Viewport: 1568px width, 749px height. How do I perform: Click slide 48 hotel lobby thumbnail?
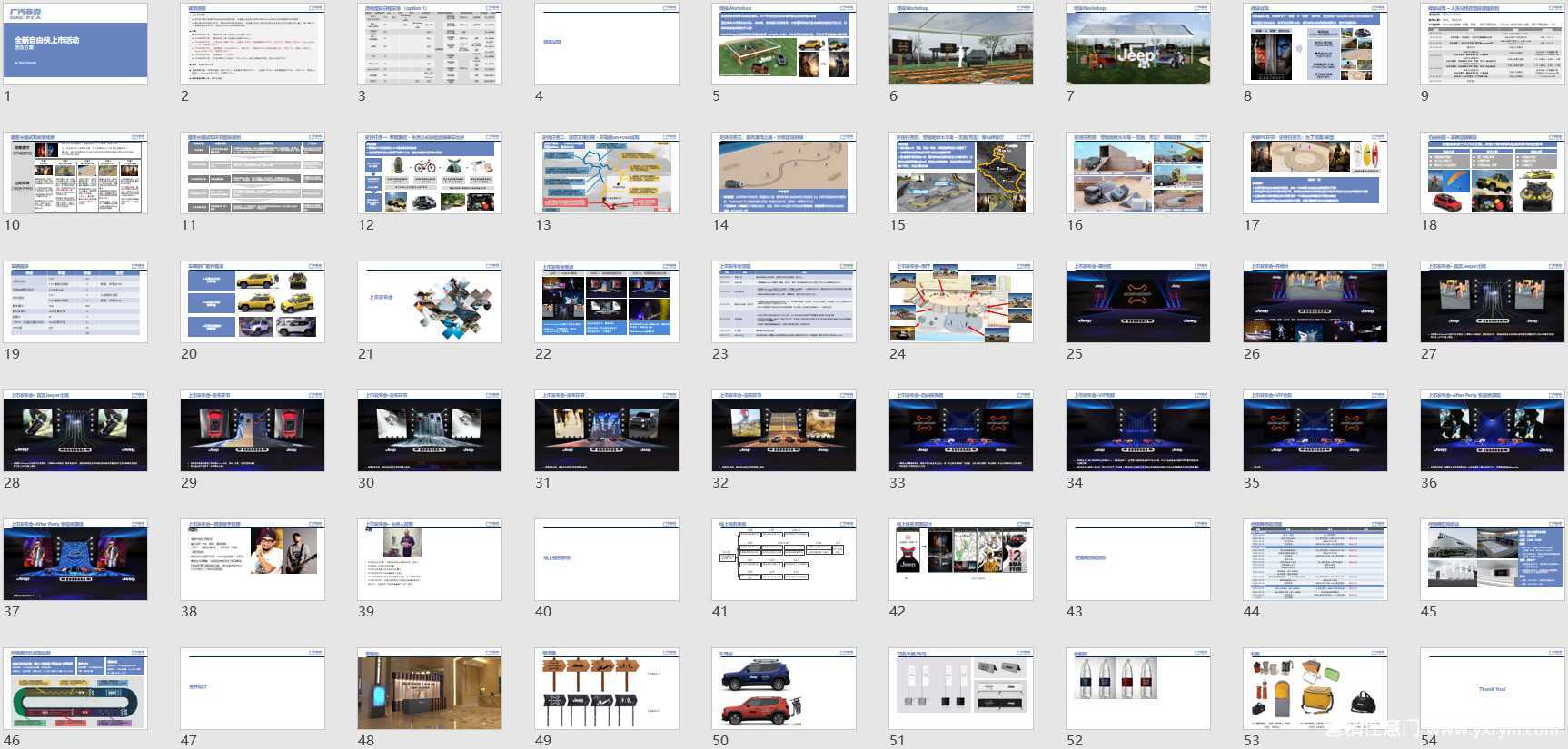pyautogui.click(x=430, y=688)
